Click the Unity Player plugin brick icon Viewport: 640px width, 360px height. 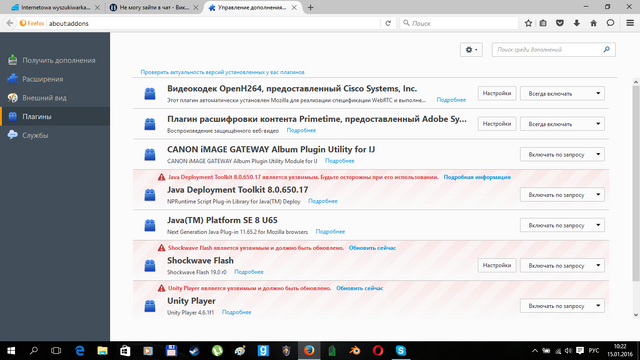150,306
